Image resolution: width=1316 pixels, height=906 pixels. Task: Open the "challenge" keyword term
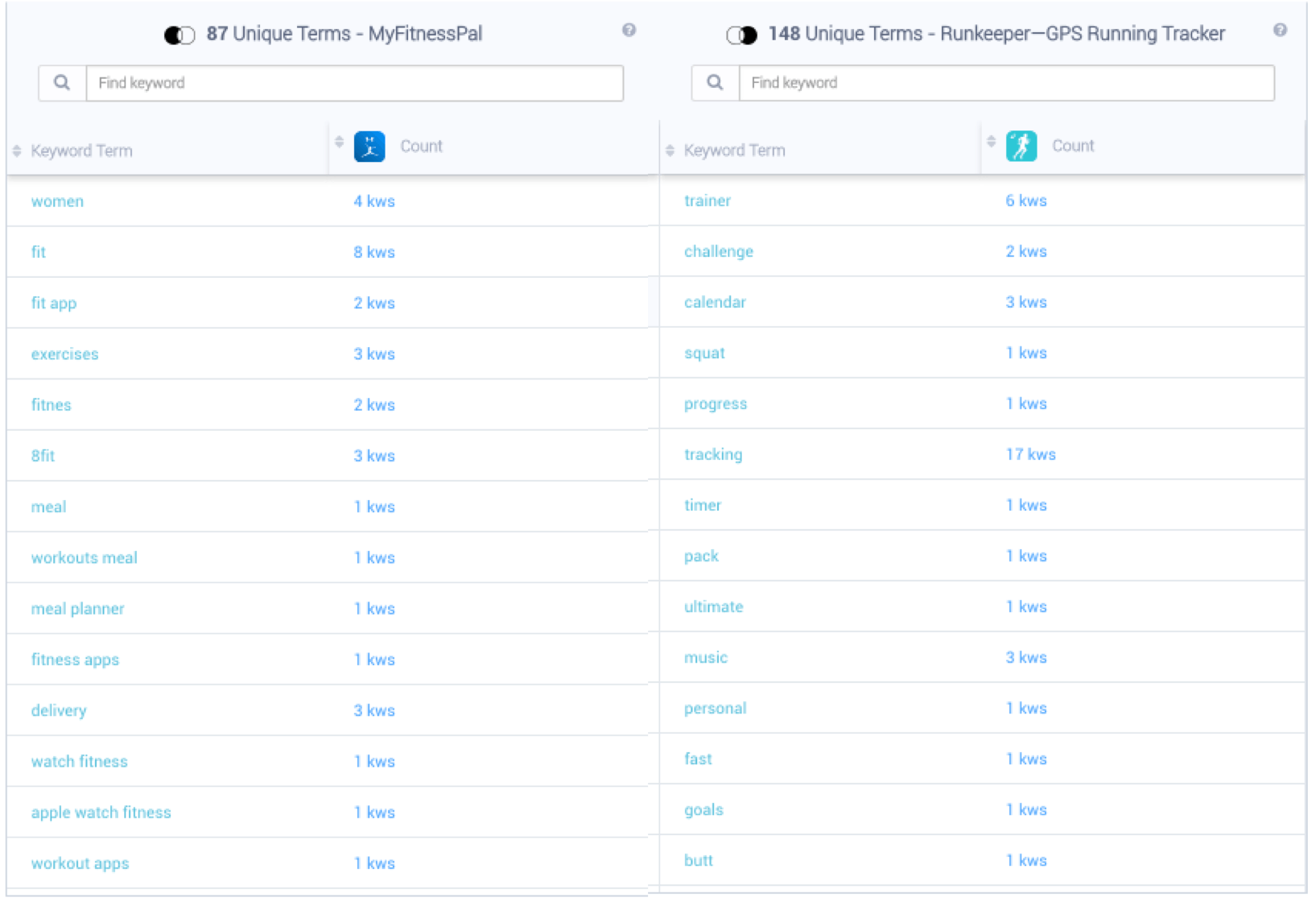pos(718,251)
